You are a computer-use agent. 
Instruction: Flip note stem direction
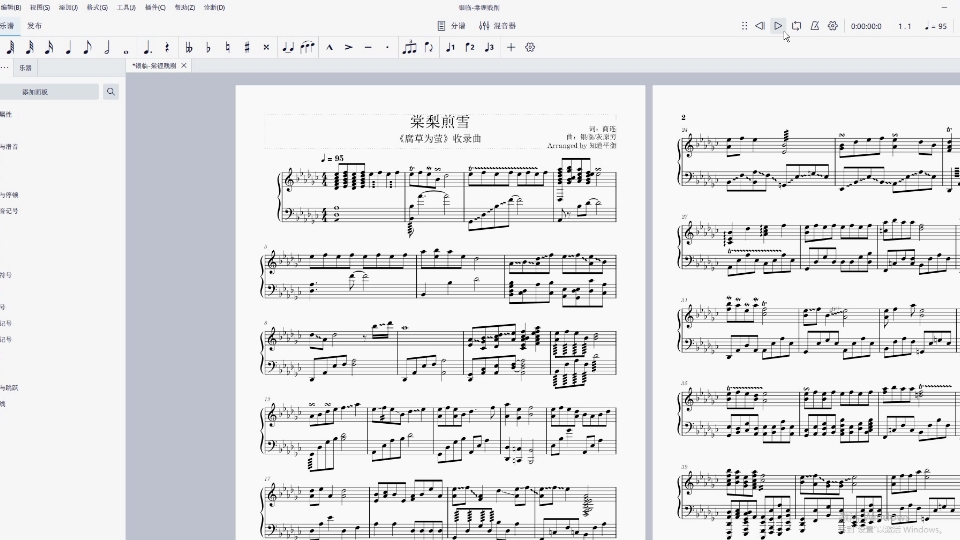pos(429,47)
